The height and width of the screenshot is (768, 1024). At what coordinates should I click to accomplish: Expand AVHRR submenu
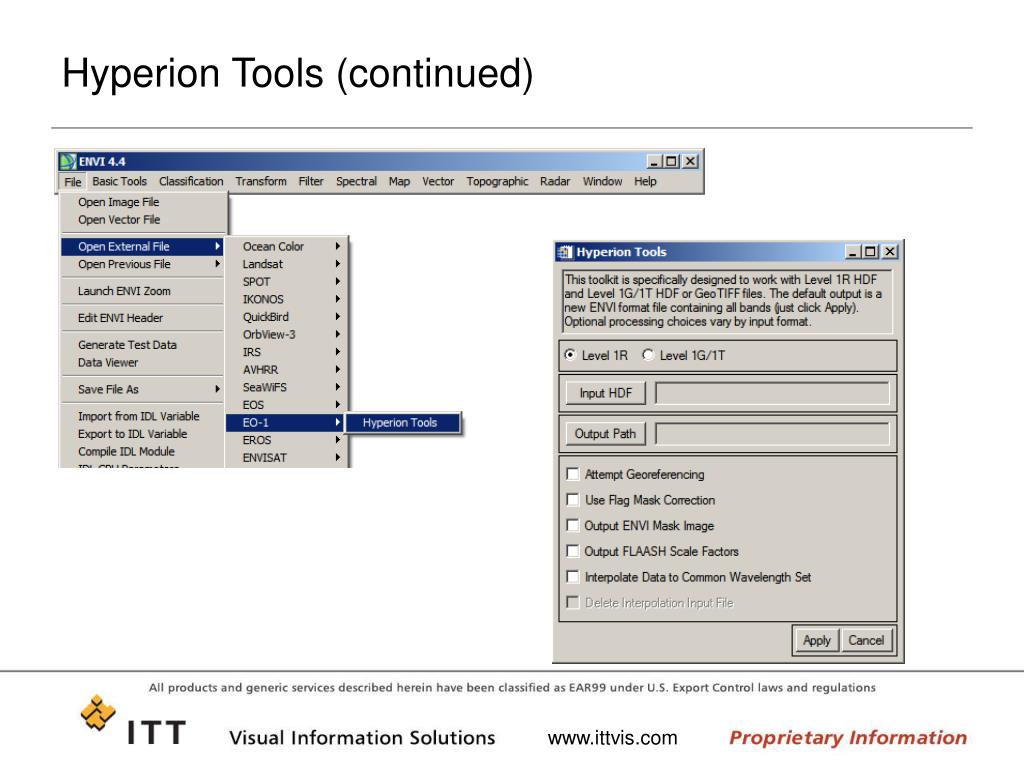click(x=287, y=370)
